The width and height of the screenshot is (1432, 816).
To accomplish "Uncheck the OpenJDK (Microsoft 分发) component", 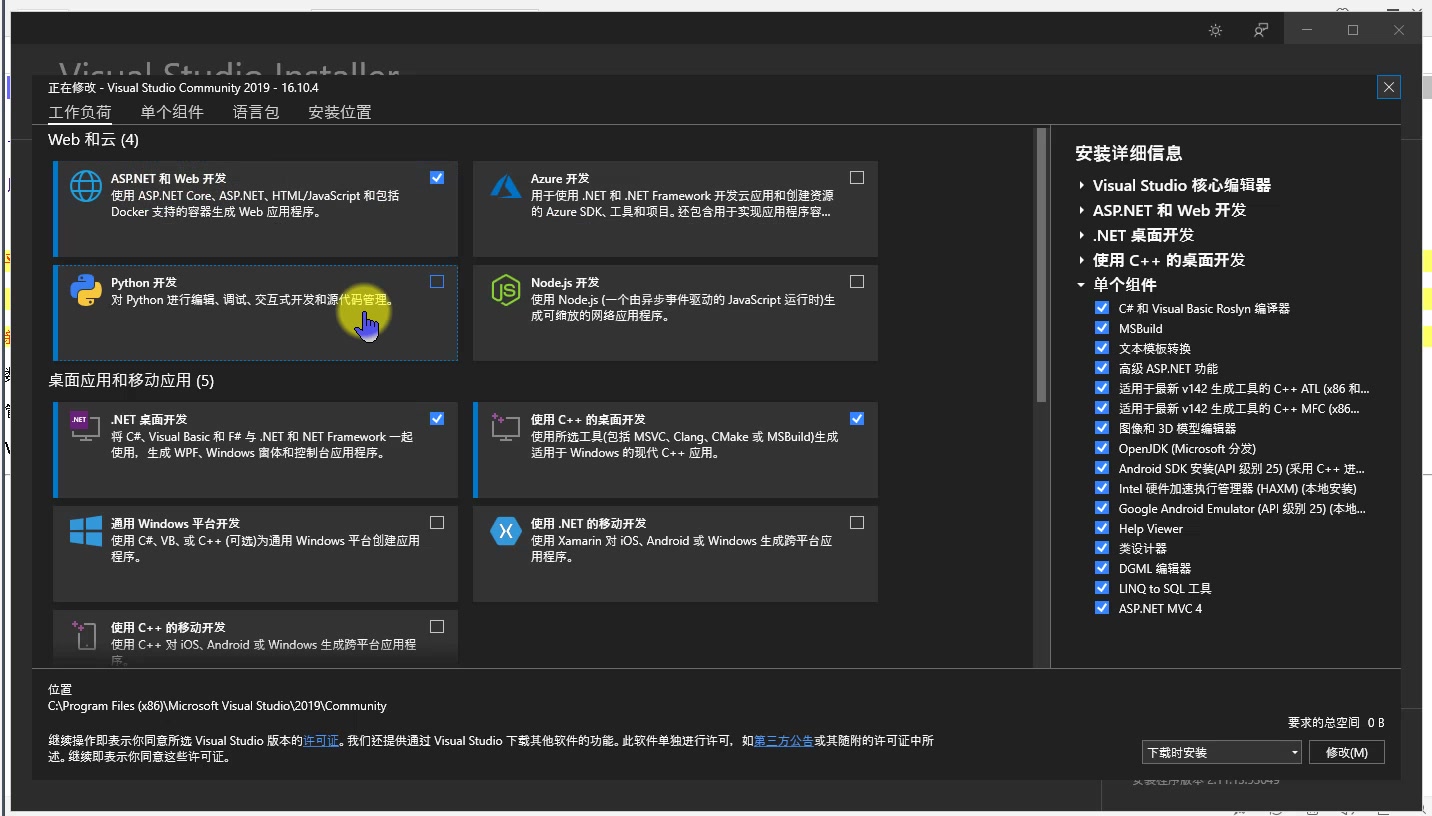I will pos(1102,448).
